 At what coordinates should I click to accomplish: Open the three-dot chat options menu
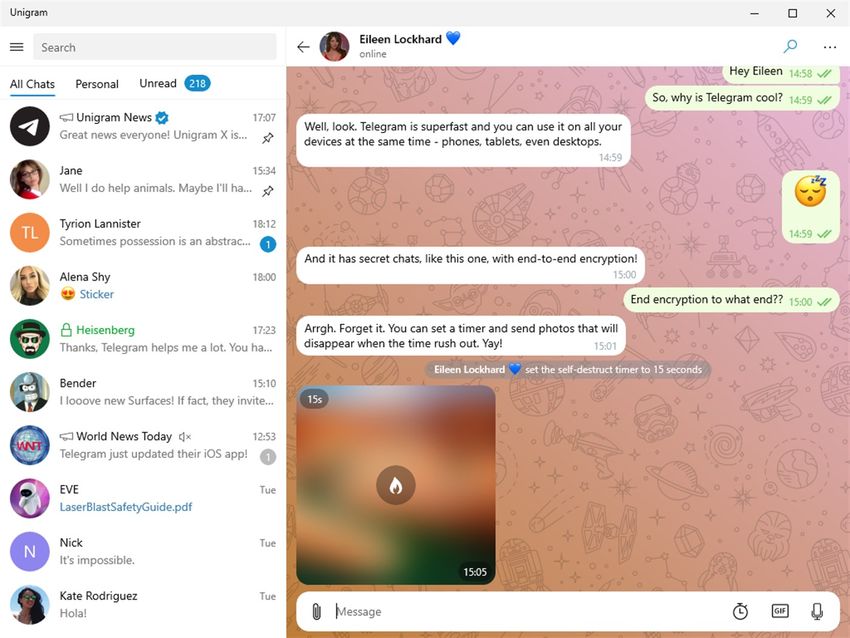point(829,47)
